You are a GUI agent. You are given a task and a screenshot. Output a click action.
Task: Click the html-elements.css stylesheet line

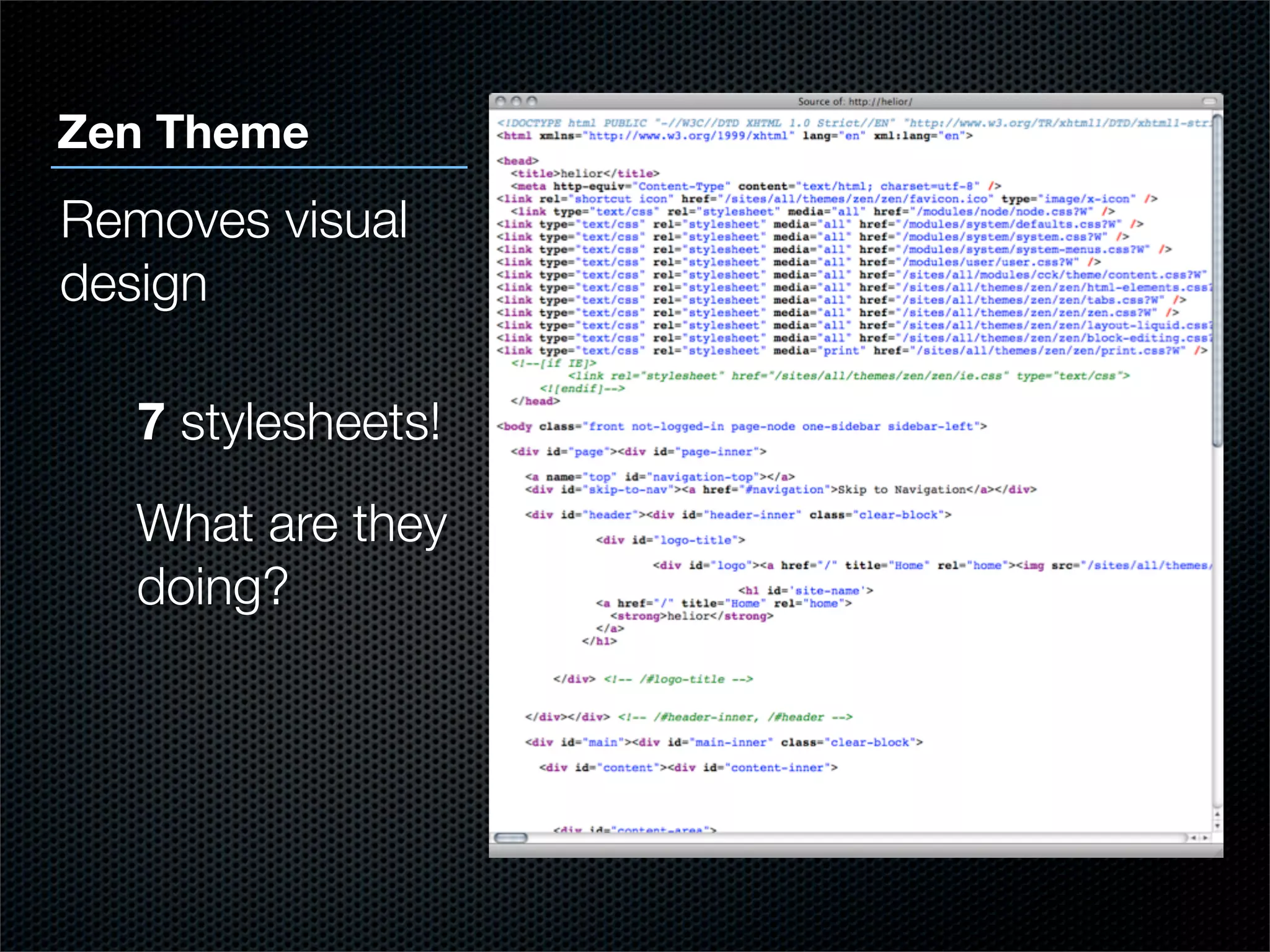tap(854, 288)
